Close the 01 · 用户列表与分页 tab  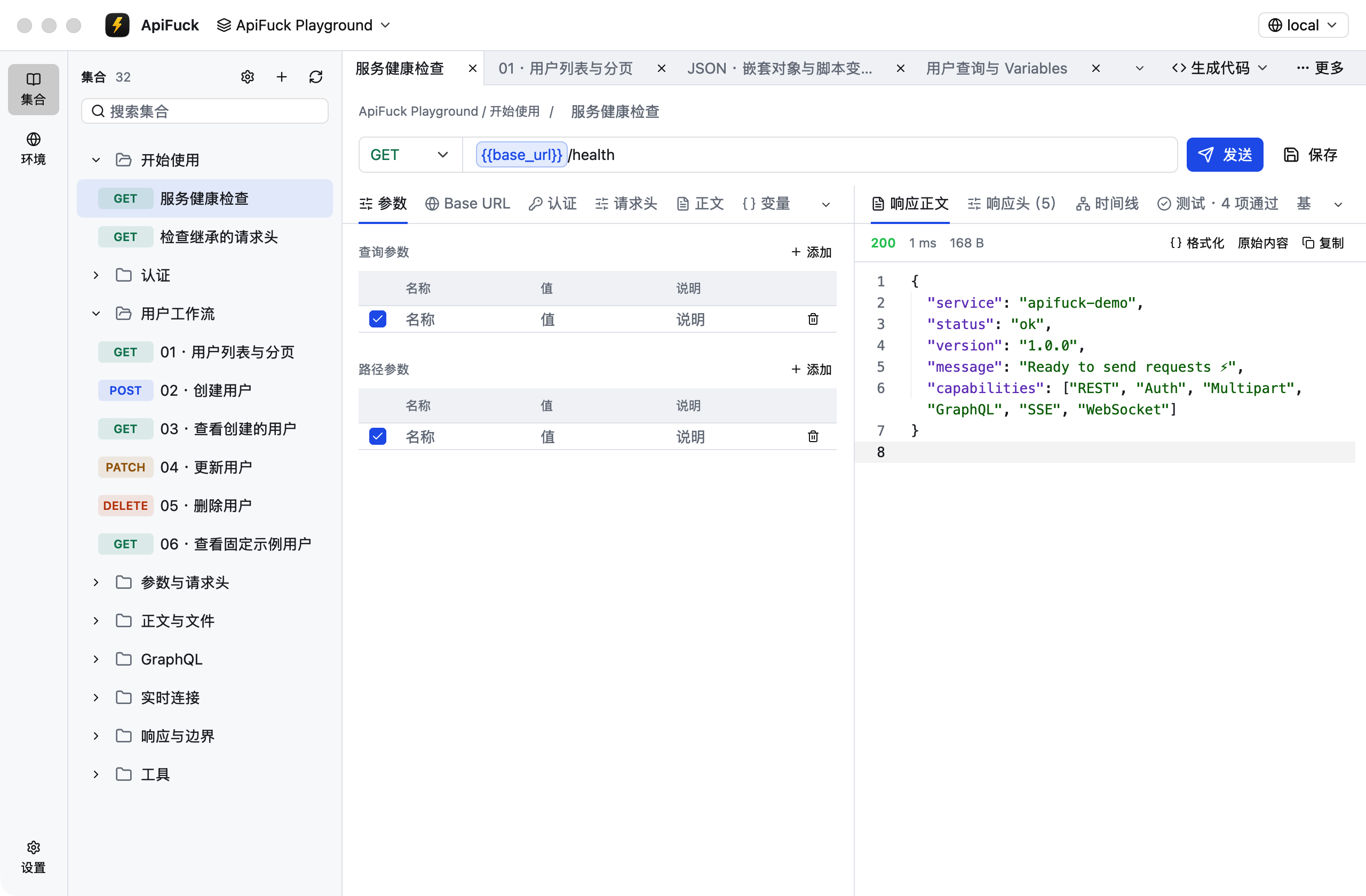pyautogui.click(x=661, y=68)
